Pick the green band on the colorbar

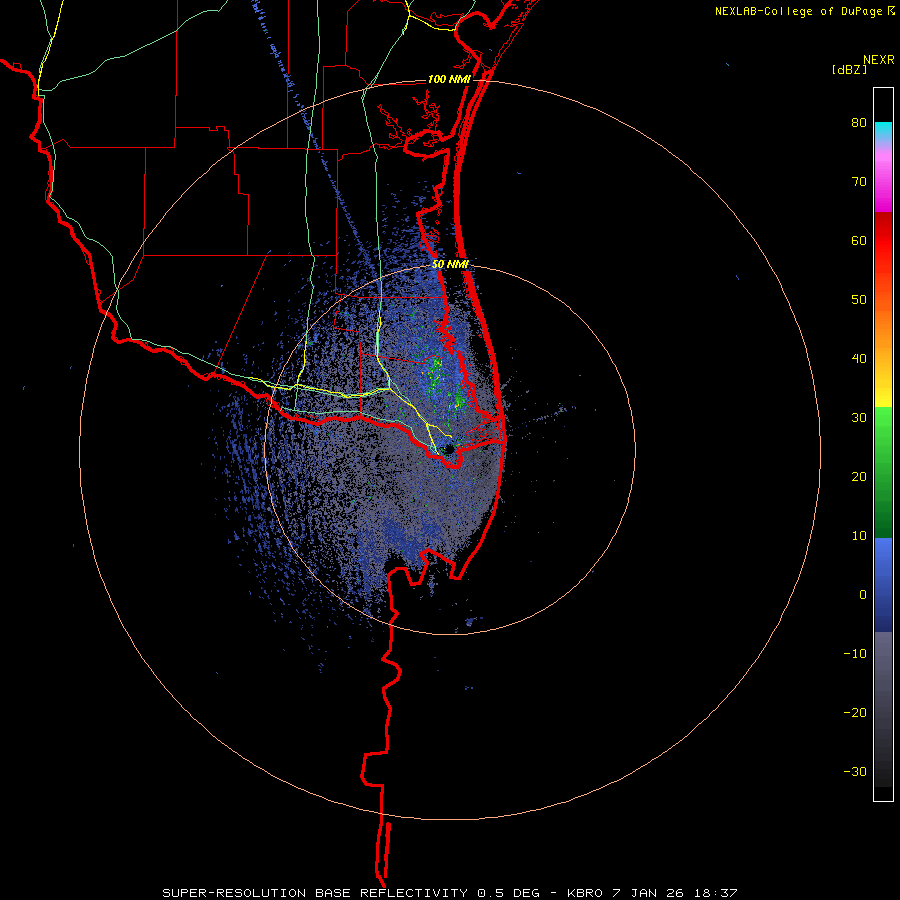point(883,472)
